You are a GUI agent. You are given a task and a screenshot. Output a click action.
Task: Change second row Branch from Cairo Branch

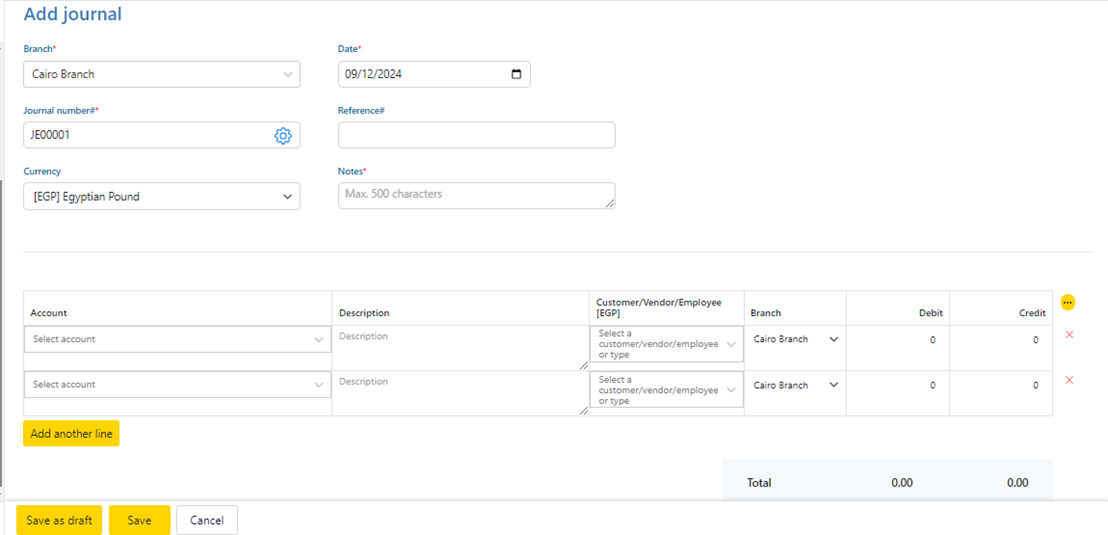(x=795, y=386)
